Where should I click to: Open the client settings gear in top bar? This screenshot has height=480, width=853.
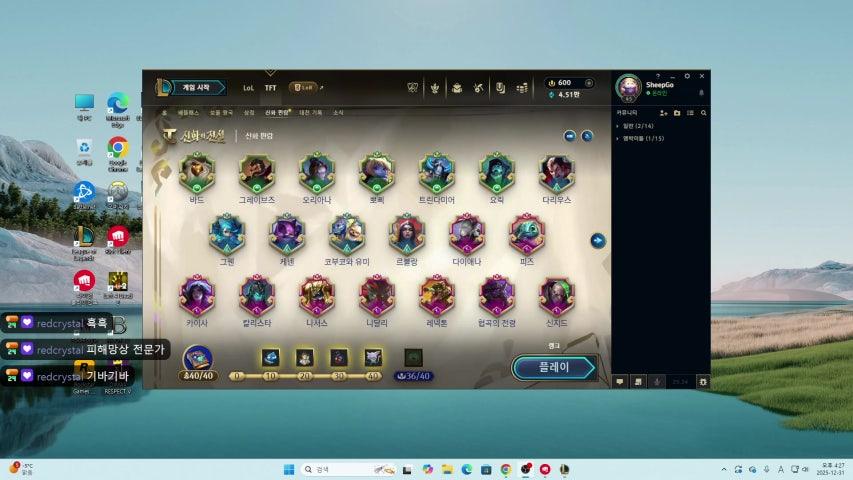687,76
